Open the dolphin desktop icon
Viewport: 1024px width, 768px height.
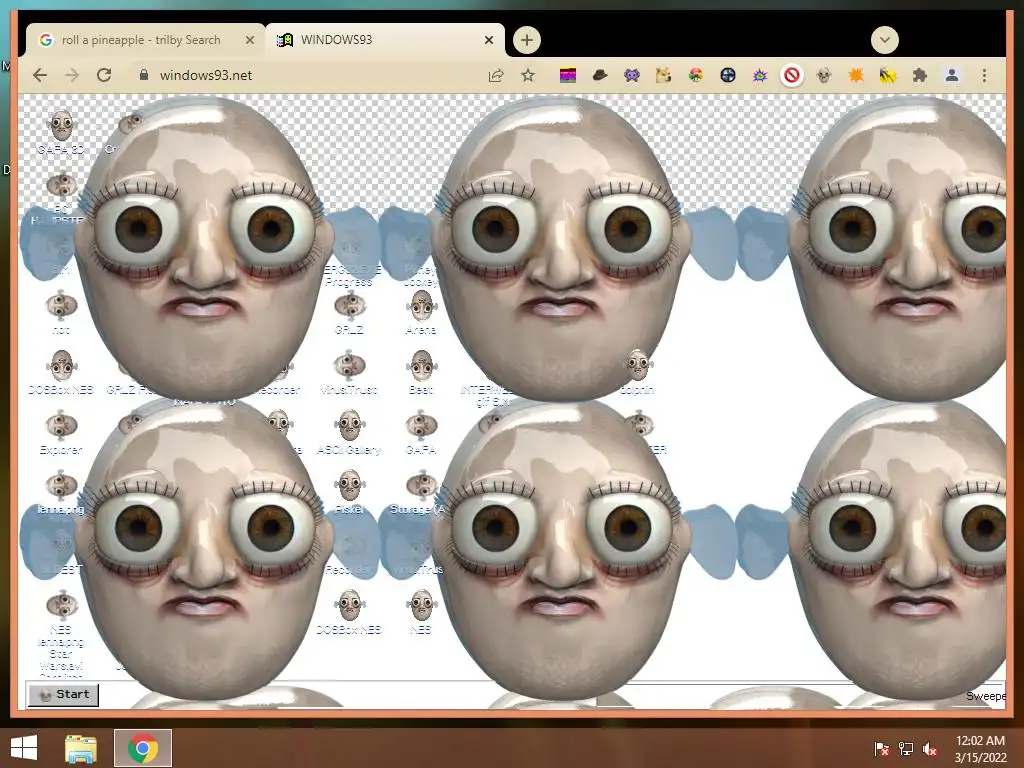pyautogui.click(x=637, y=372)
